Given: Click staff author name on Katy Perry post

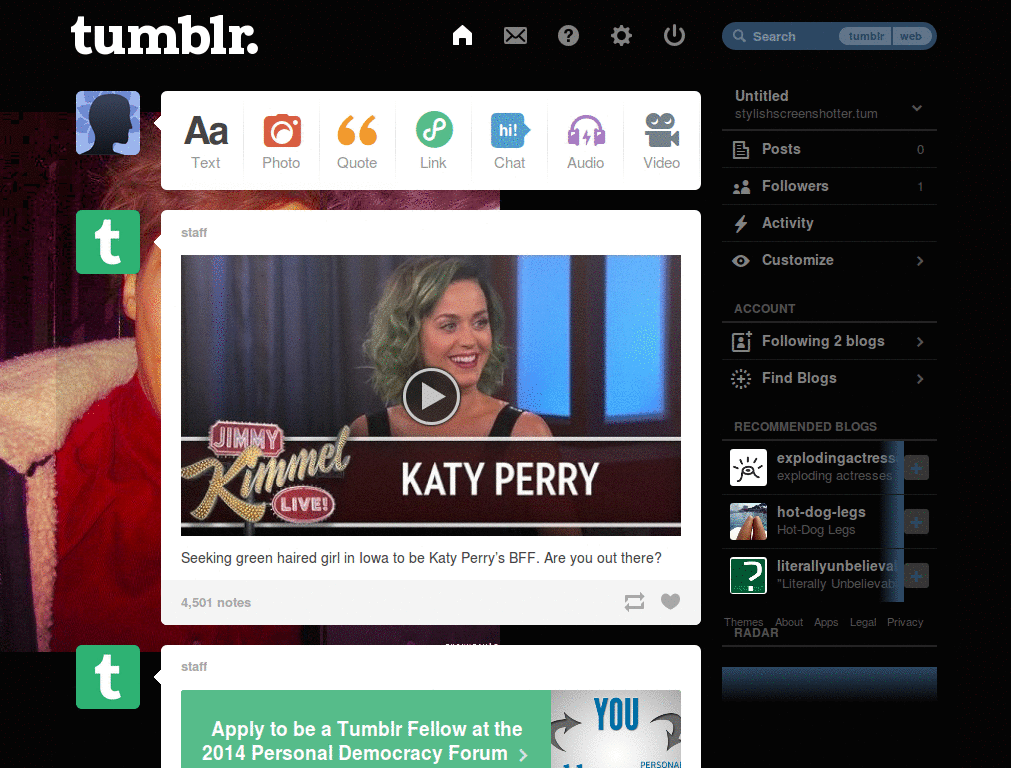Looking at the screenshot, I should click(x=194, y=232).
